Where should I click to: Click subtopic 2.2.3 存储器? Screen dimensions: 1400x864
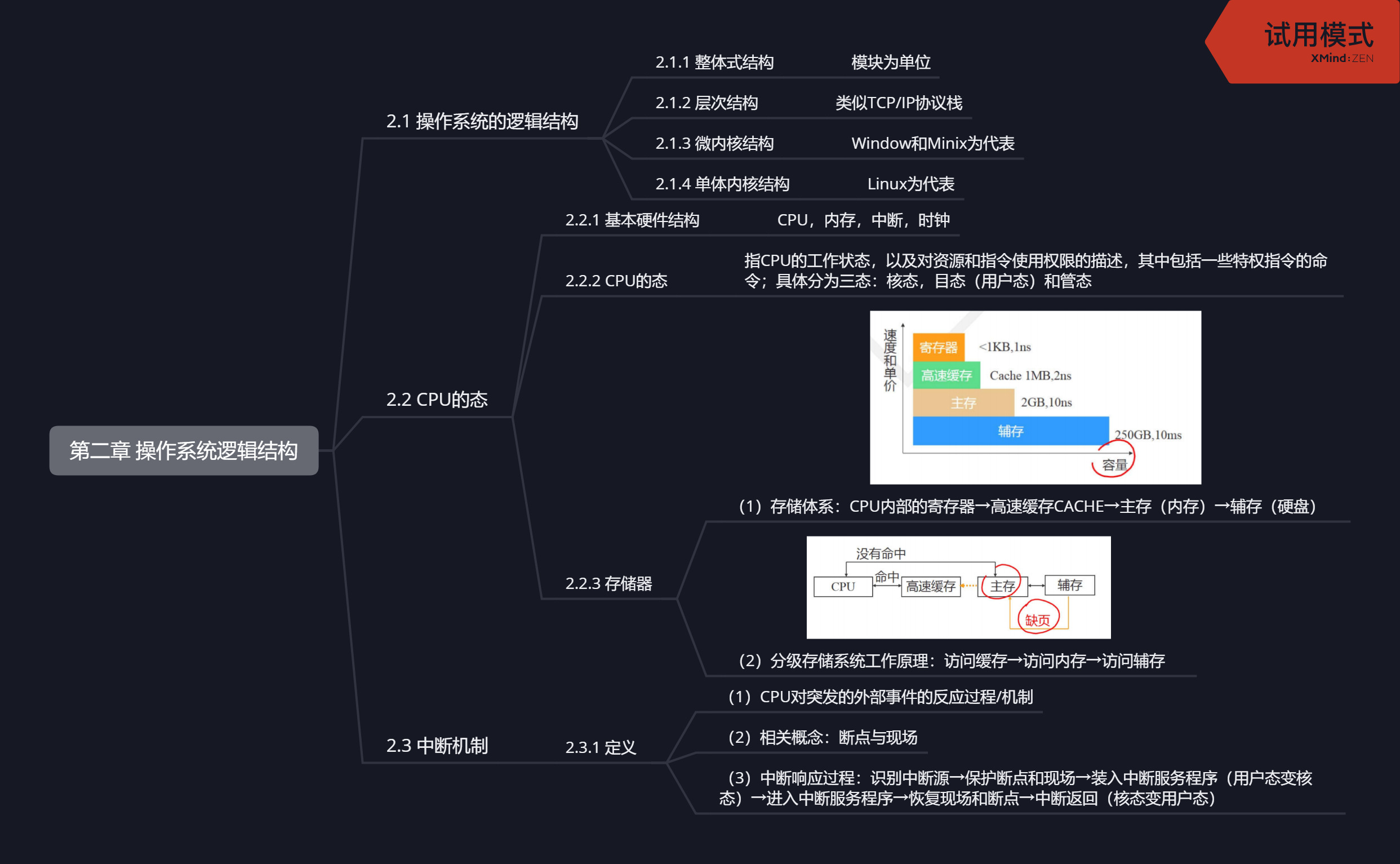(608, 583)
